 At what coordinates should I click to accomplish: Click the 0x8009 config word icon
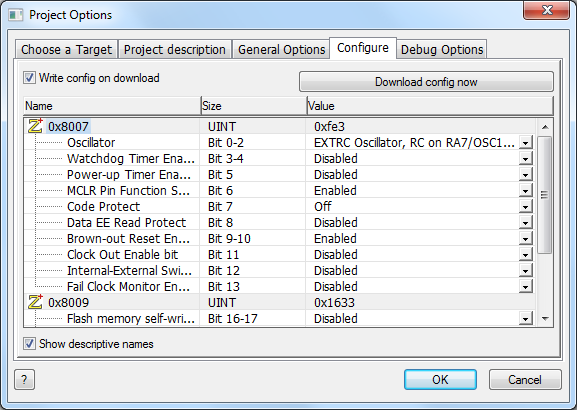click(x=35, y=302)
